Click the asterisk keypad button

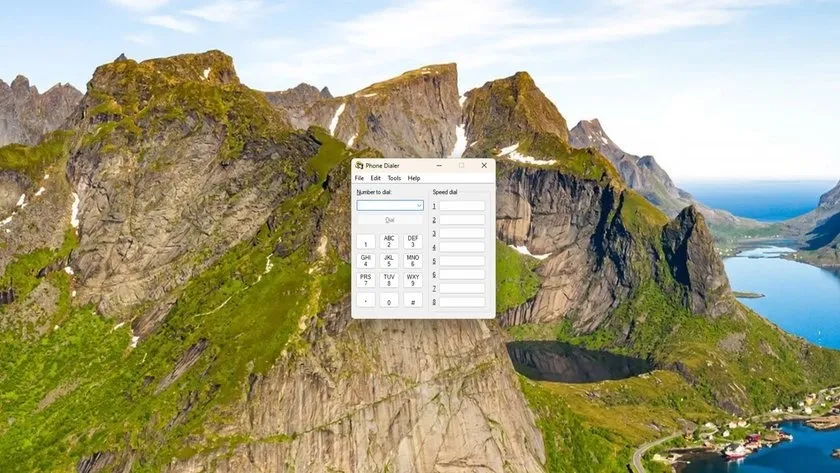click(366, 299)
